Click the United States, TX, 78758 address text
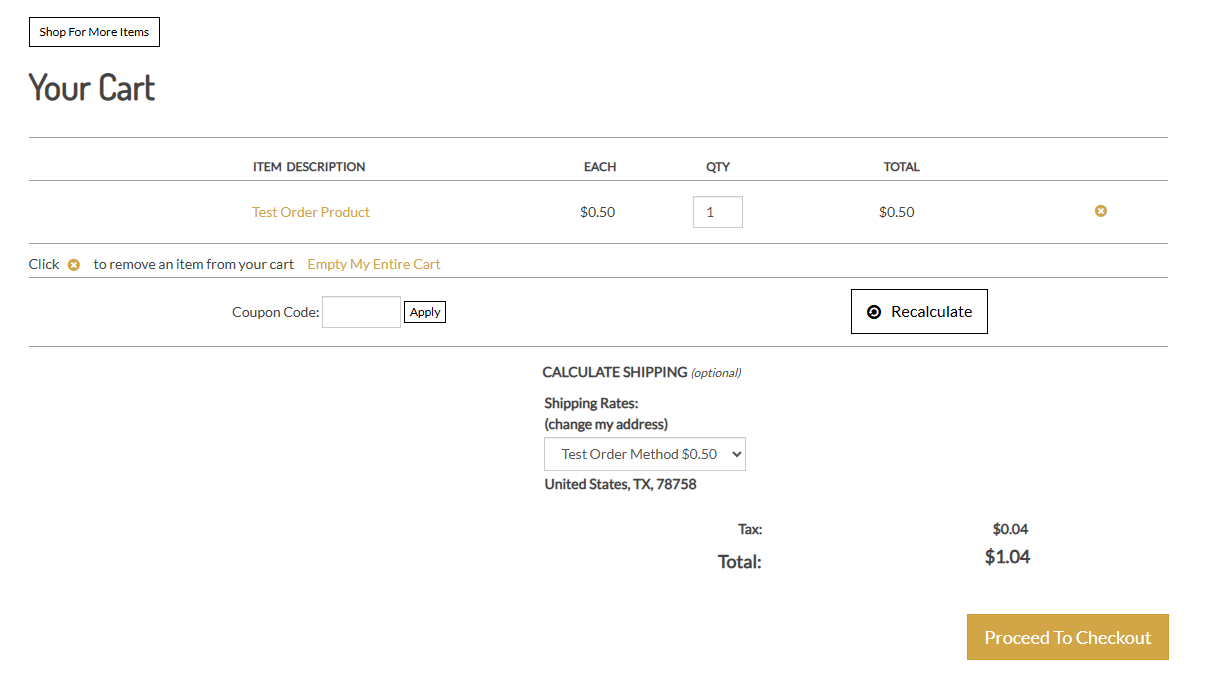The image size is (1216, 694). click(x=620, y=484)
